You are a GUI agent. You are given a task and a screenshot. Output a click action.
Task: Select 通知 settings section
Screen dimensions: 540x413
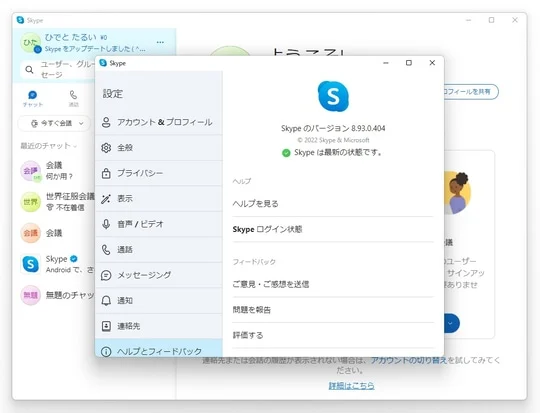click(x=159, y=301)
